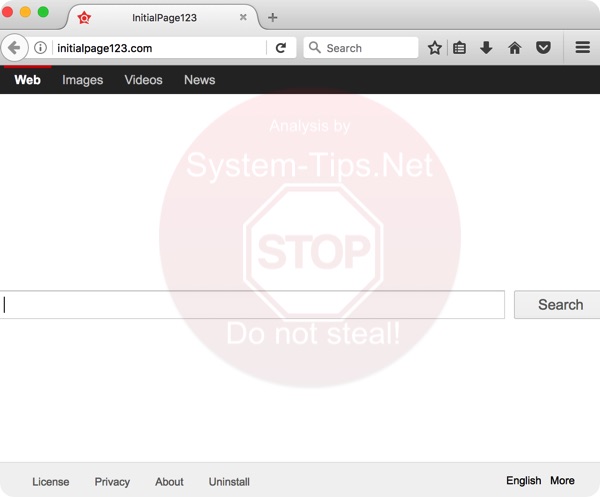Open a new tab with plus button
The image size is (600, 497).
[273, 17]
